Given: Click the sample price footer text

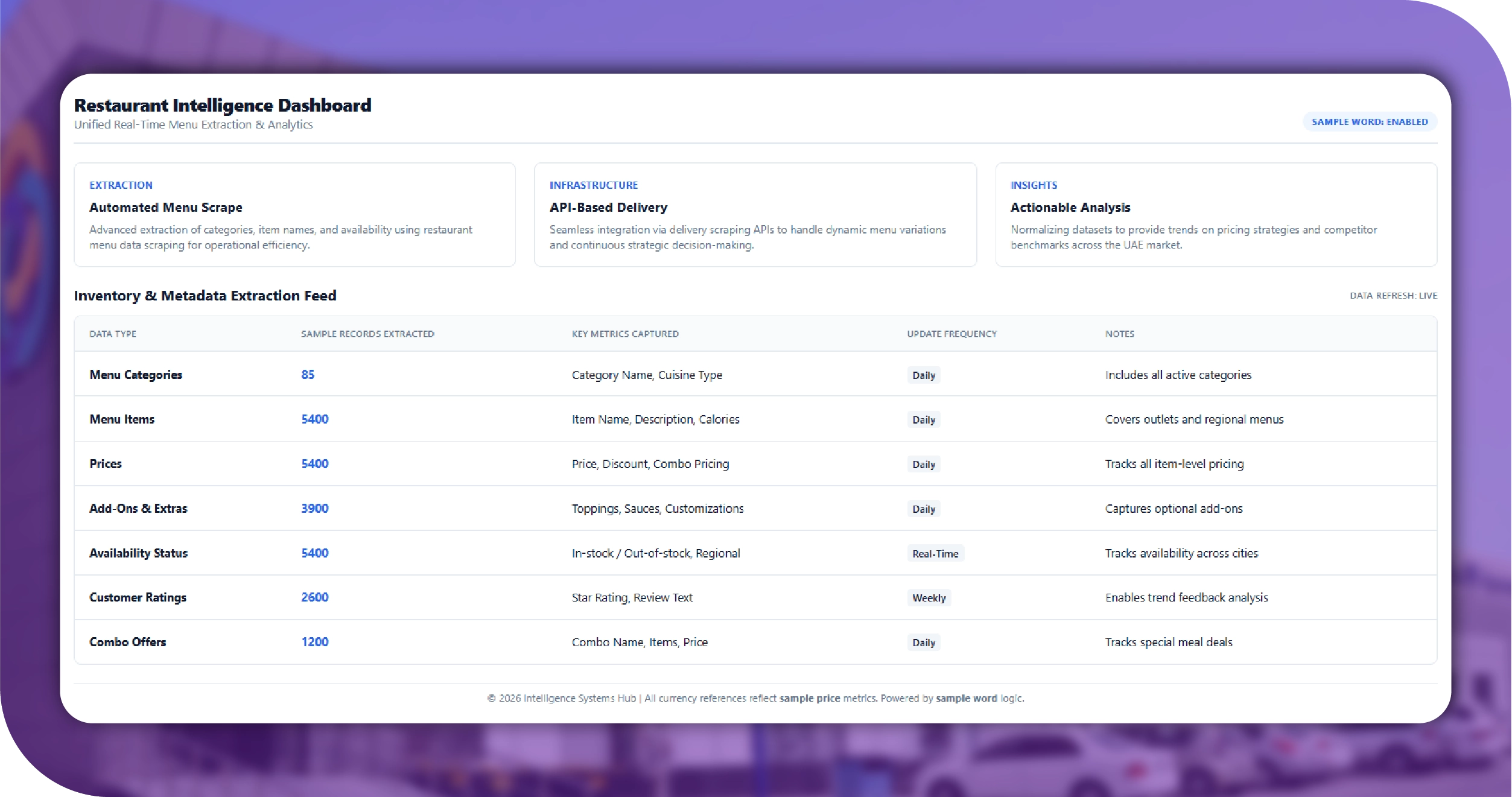Looking at the screenshot, I should 809,698.
